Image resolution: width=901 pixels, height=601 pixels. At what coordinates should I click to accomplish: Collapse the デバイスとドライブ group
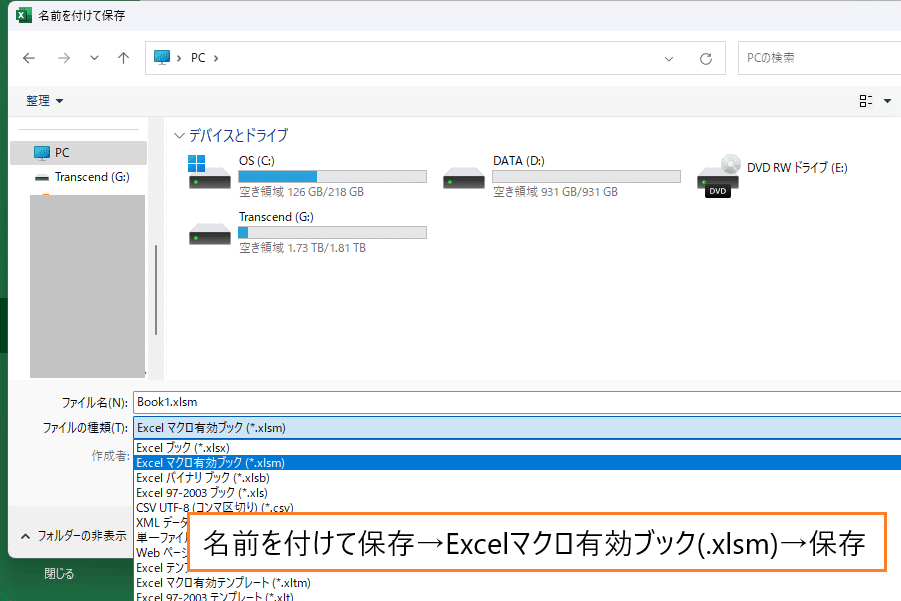(x=179, y=136)
